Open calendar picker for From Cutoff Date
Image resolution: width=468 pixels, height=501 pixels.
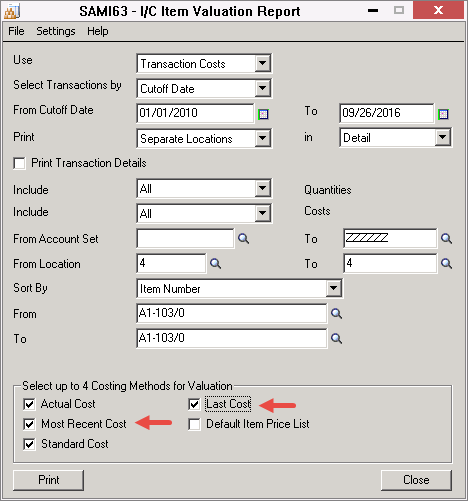point(263,114)
